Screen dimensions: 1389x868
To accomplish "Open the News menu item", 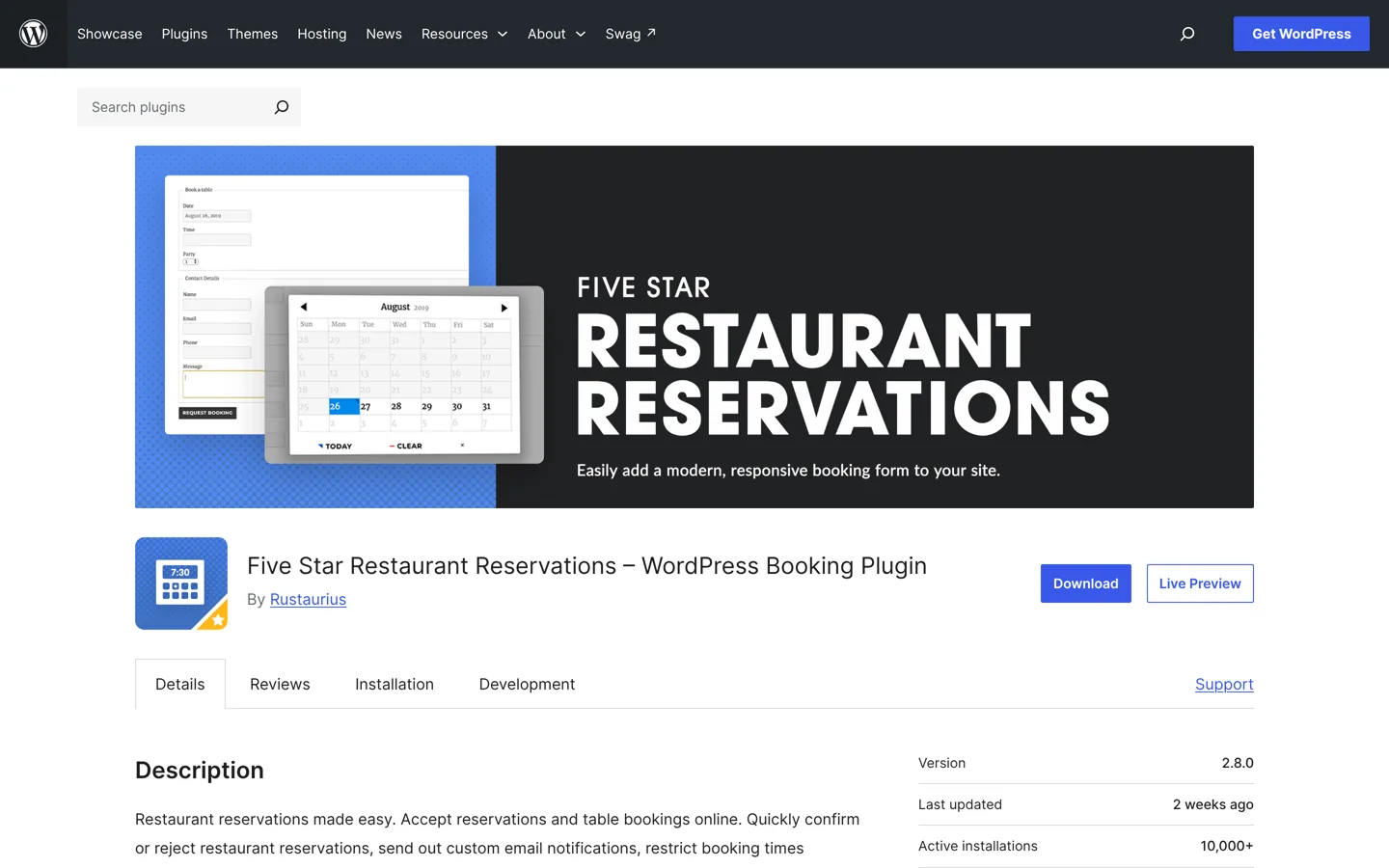I will 384,34.
